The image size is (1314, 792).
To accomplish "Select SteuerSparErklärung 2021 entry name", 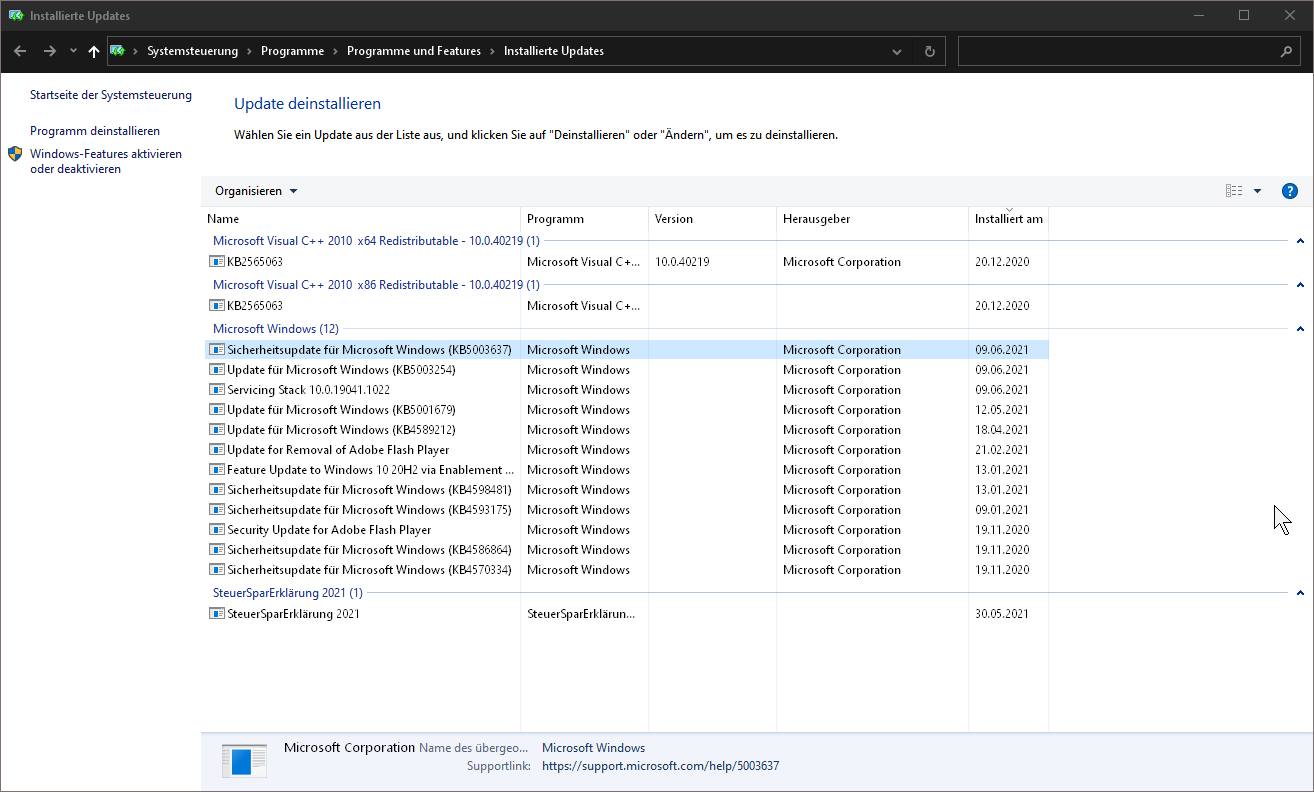I will (293, 614).
